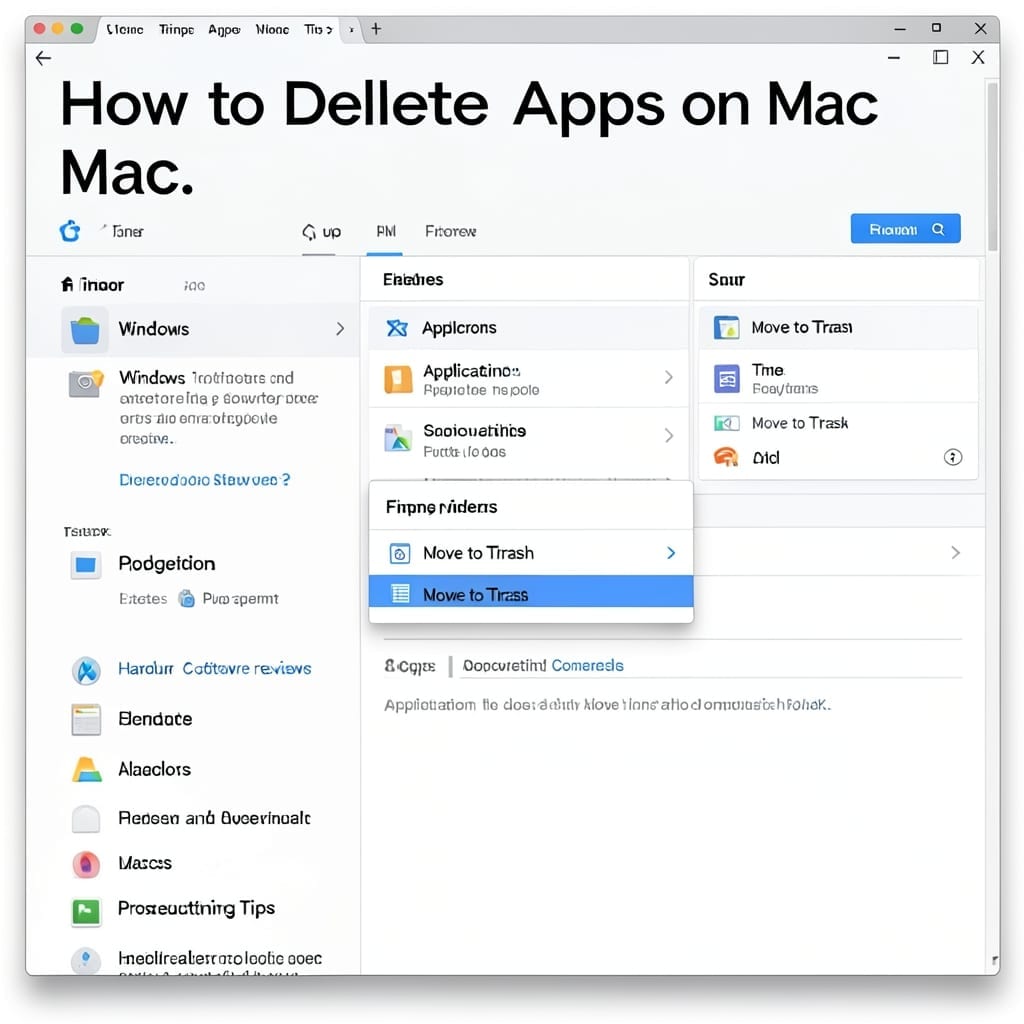Click the home icon beside Tinoor
Image resolution: width=1024 pixels, height=1024 pixels.
coord(67,284)
